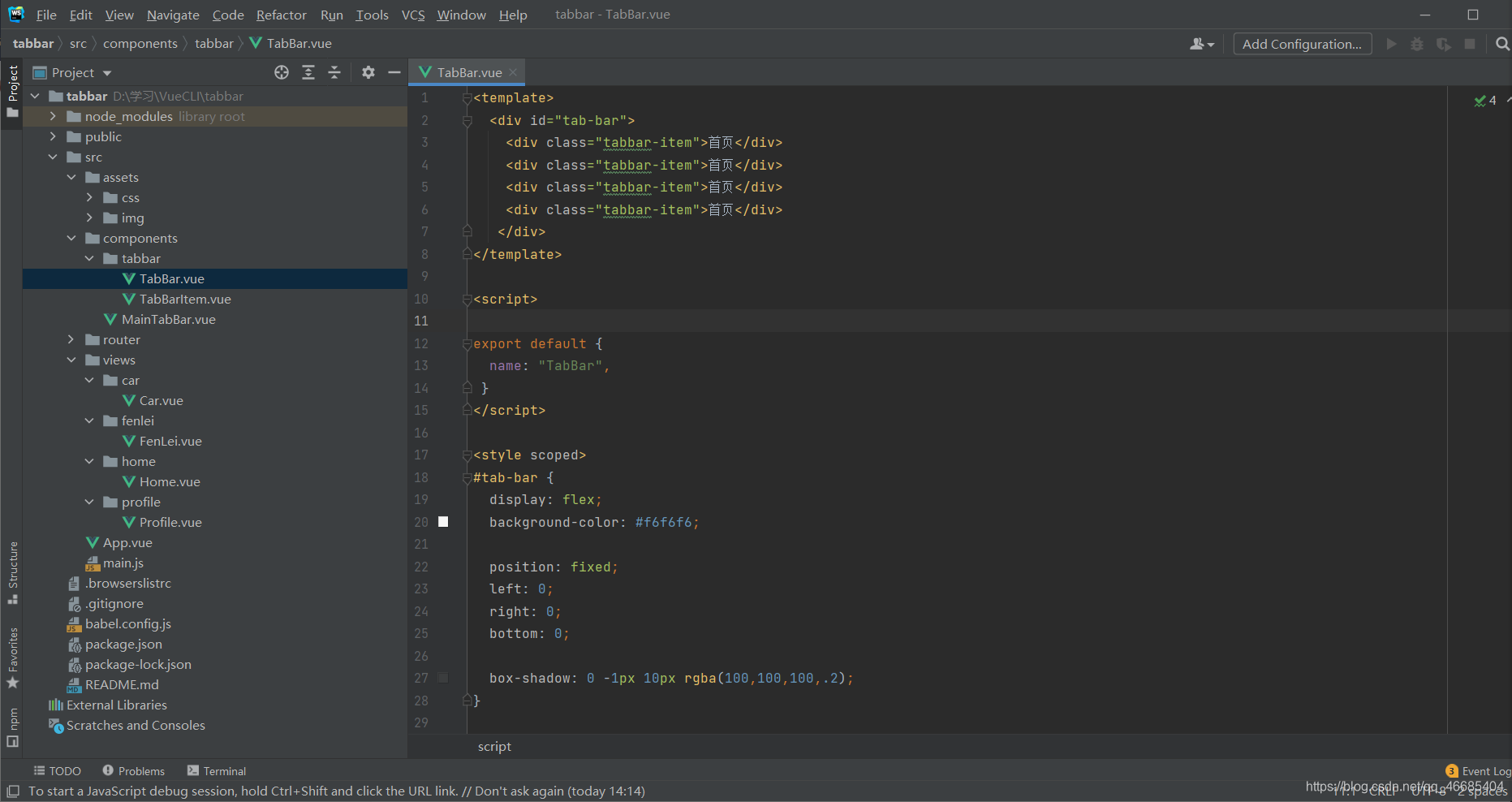
Task: Open Scratches and Consoles node
Action: [136, 725]
